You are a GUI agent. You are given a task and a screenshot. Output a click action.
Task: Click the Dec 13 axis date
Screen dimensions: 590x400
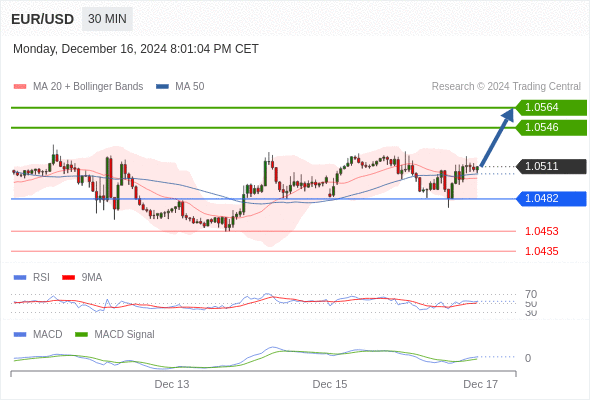(172, 384)
